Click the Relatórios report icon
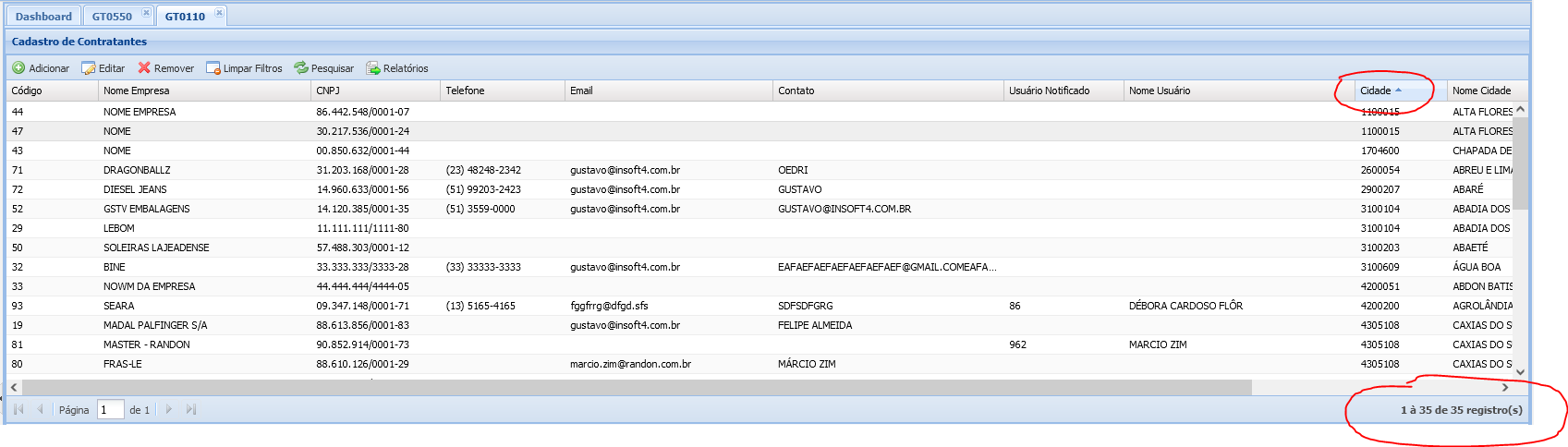Image resolution: width=1568 pixels, height=447 pixels. click(x=373, y=68)
